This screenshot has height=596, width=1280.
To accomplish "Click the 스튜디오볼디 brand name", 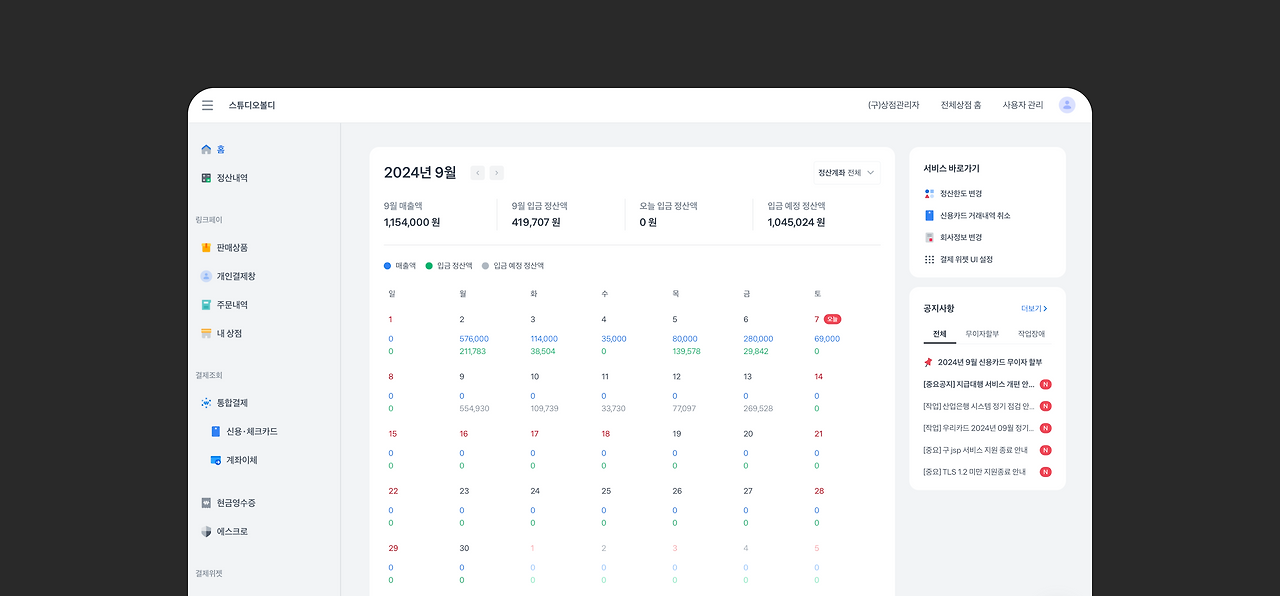I will (x=252, y=105).
